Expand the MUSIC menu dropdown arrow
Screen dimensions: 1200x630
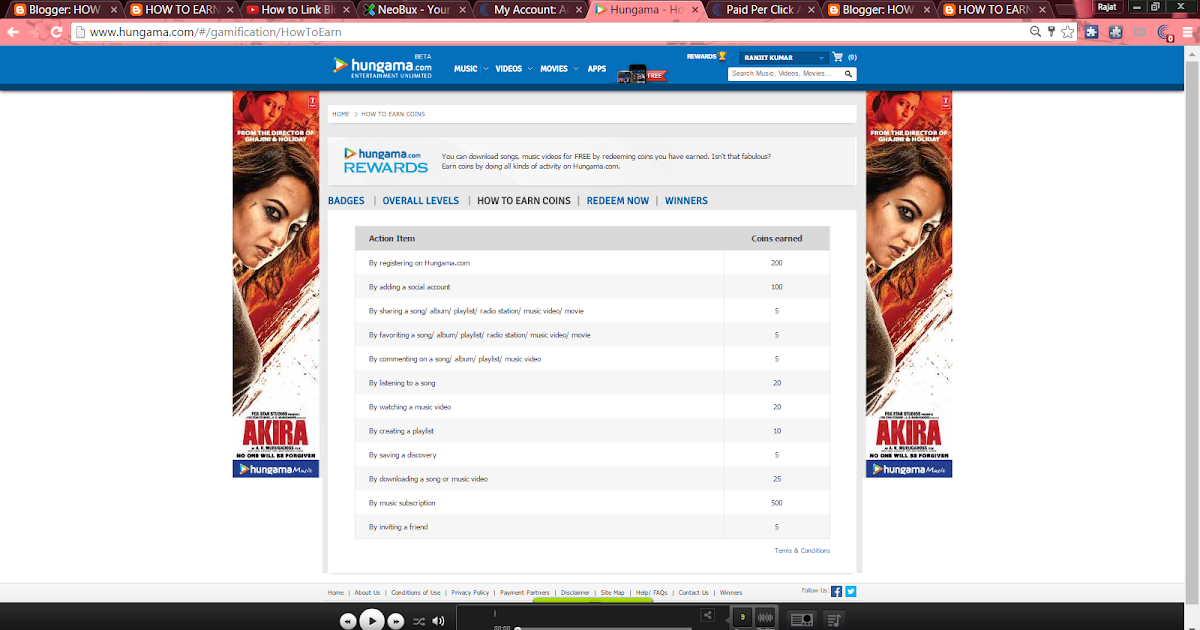pos(486,69)
